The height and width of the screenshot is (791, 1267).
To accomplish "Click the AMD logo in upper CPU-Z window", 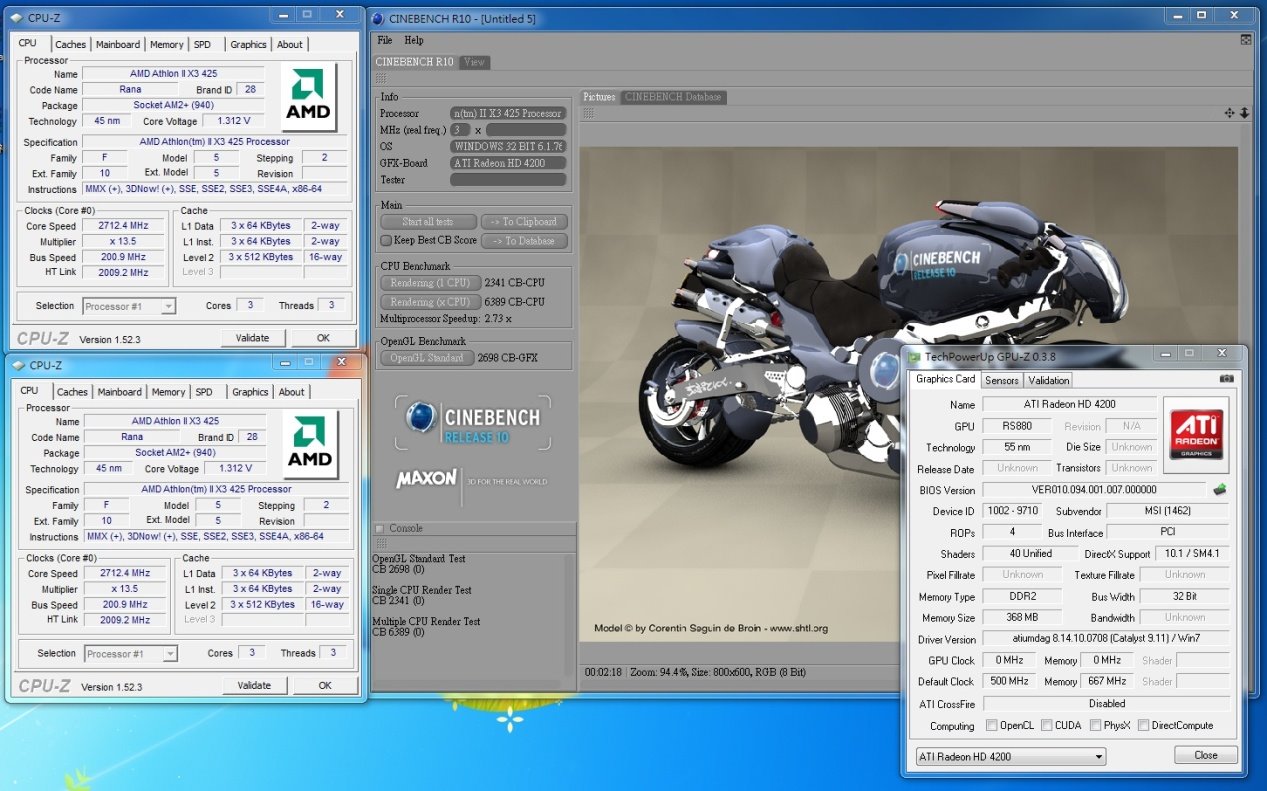I will click(309, 98).
